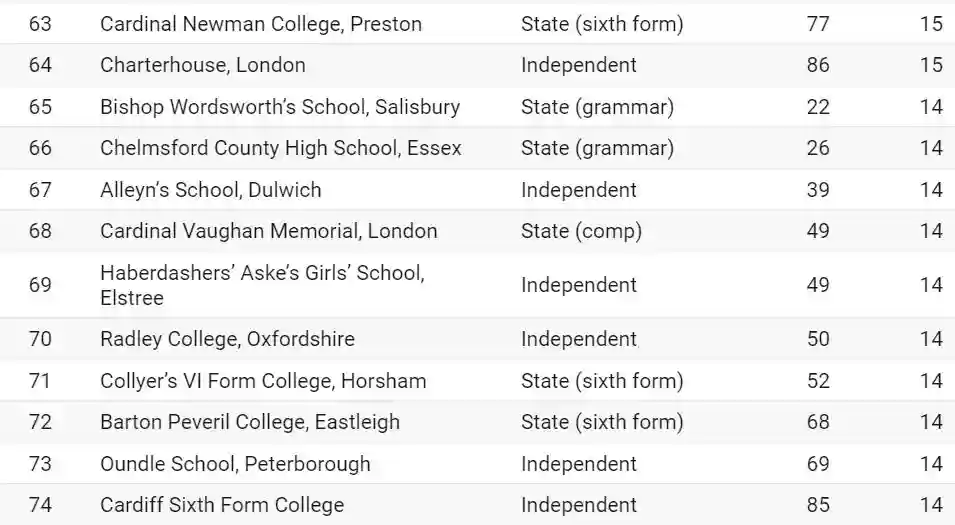
Task: Select Oundle School, Peterborough
Action: coord(235,464)
